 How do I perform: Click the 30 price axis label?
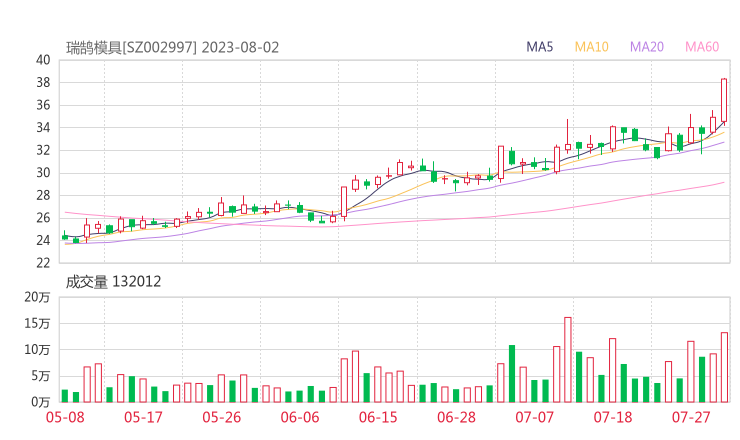coord(43,173)
